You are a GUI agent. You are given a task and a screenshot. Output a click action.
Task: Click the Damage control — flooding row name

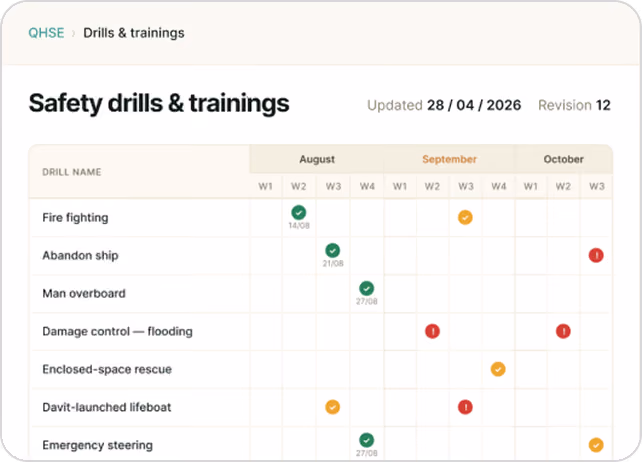(x=118, y=331)
